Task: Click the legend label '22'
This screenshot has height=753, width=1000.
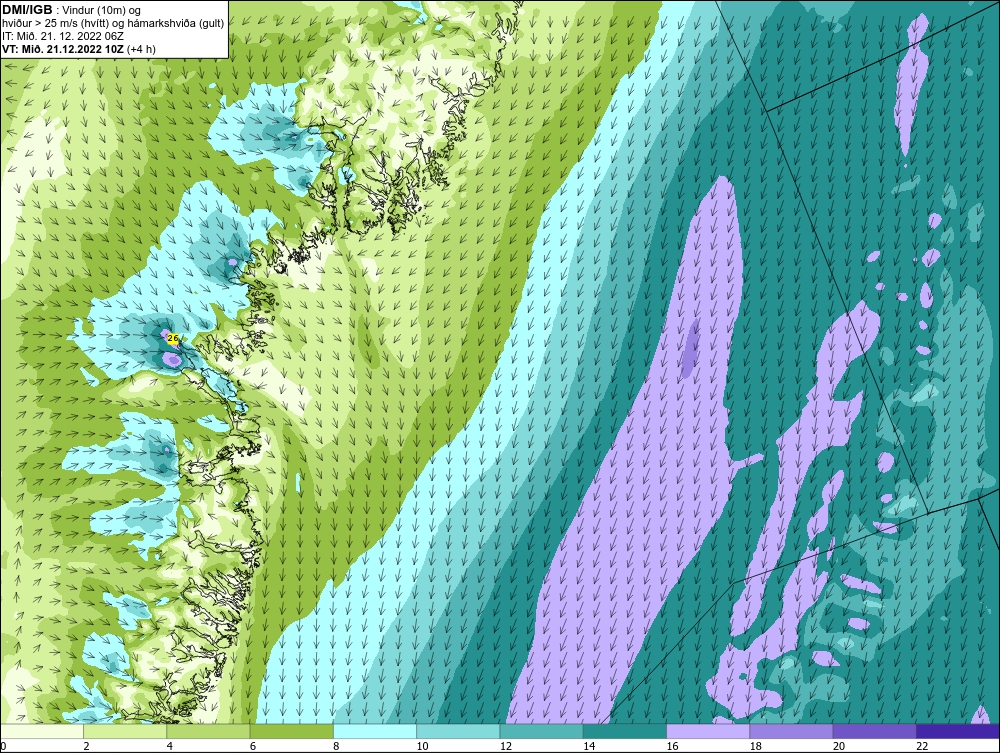Action: (x=922, y=746)
